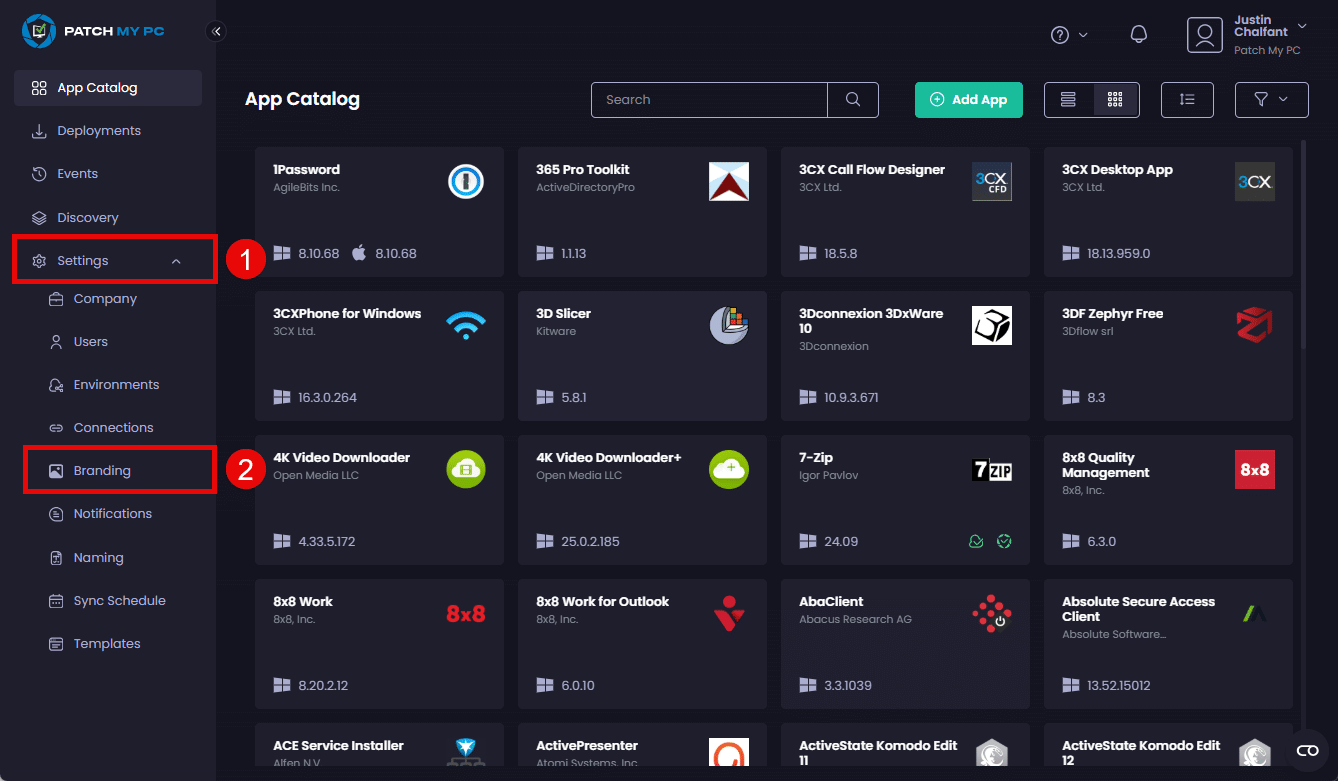Viewport: 1338px width, 781px height.
Task: Open the 3D Slicer app card
Action: point(641,356)
